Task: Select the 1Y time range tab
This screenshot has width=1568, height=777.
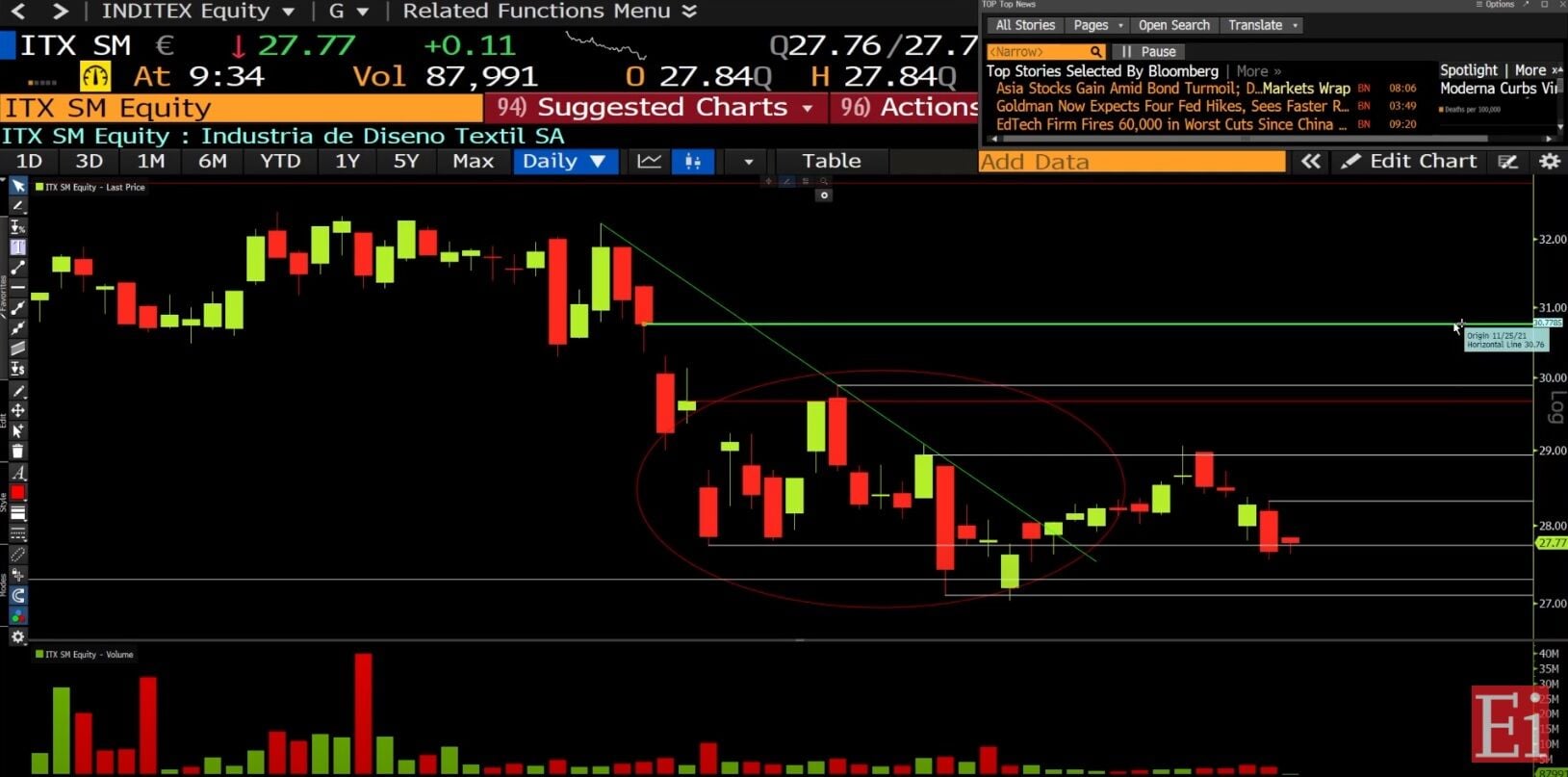Action: click(347, 162)
